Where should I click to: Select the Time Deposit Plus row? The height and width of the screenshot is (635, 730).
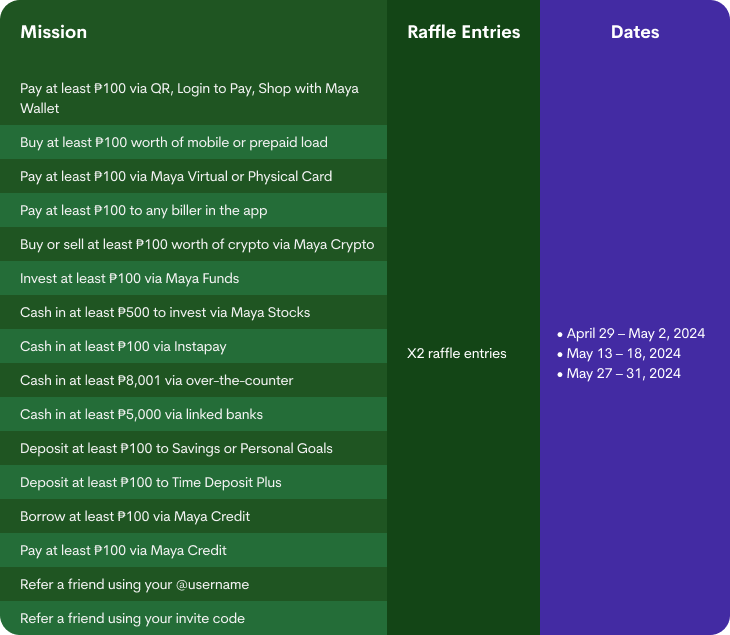click(151, 482)
